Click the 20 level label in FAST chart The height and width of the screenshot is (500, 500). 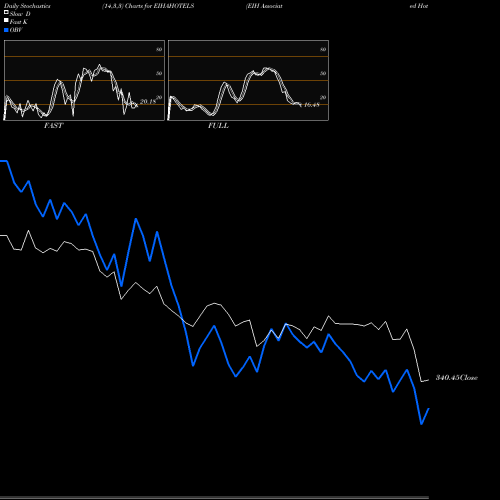click(159, 97)
